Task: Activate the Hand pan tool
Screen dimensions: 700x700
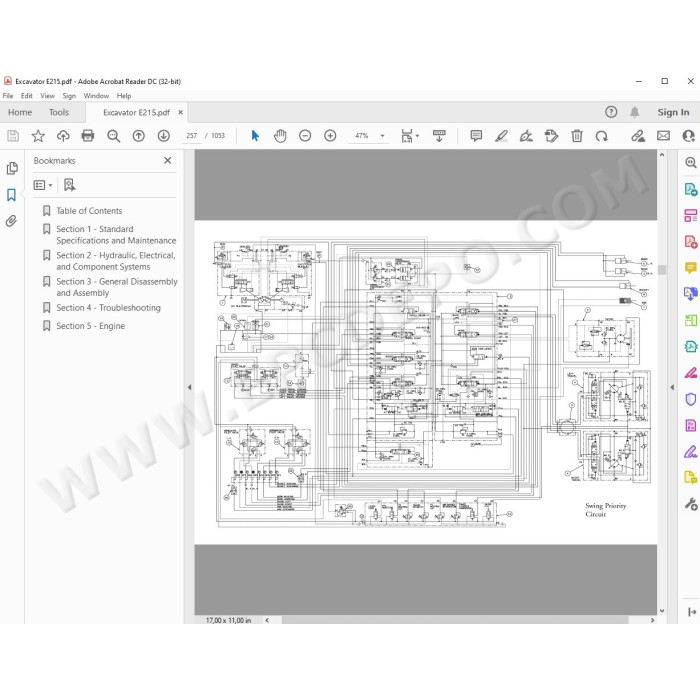Action: point(280,136)
